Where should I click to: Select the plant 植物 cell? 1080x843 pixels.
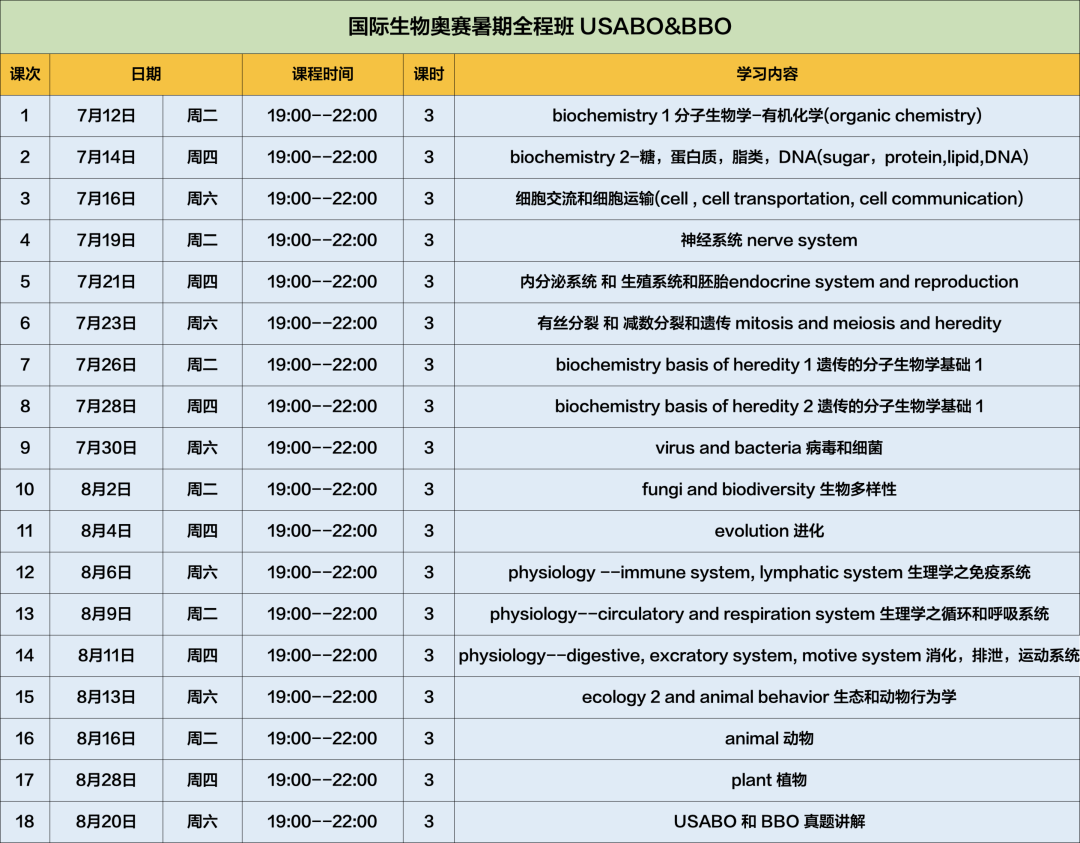767,780
